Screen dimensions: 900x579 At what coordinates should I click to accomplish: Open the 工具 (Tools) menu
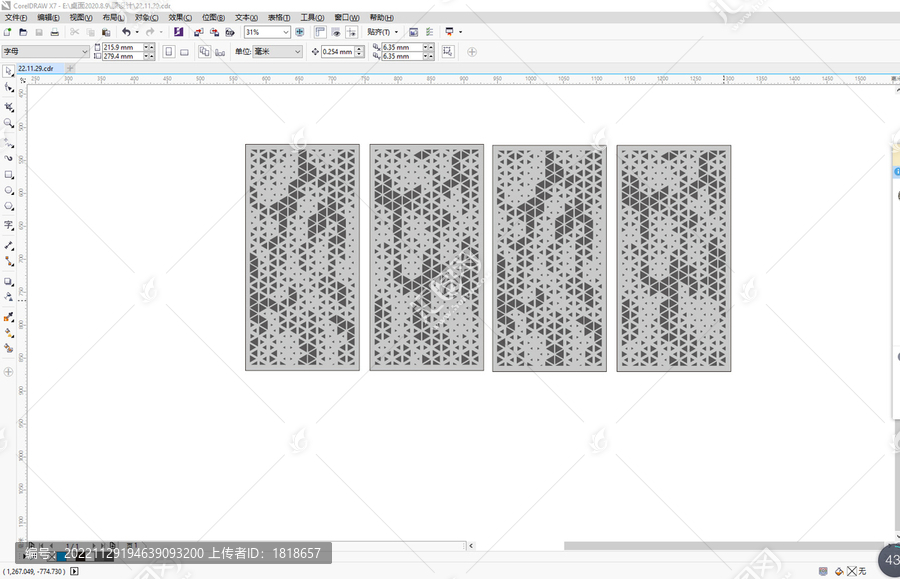click(312, 18)
